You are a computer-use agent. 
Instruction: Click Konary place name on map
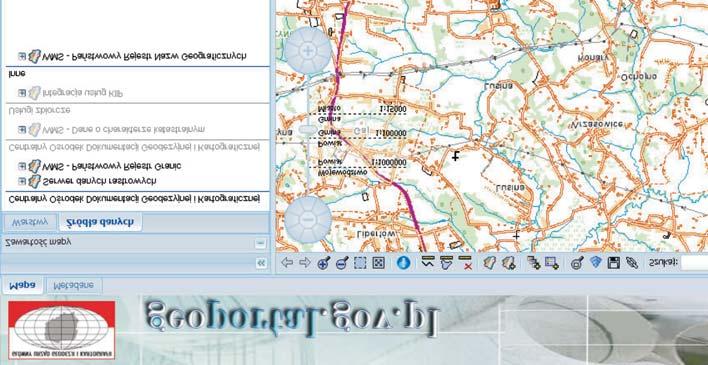pos(594,58)
